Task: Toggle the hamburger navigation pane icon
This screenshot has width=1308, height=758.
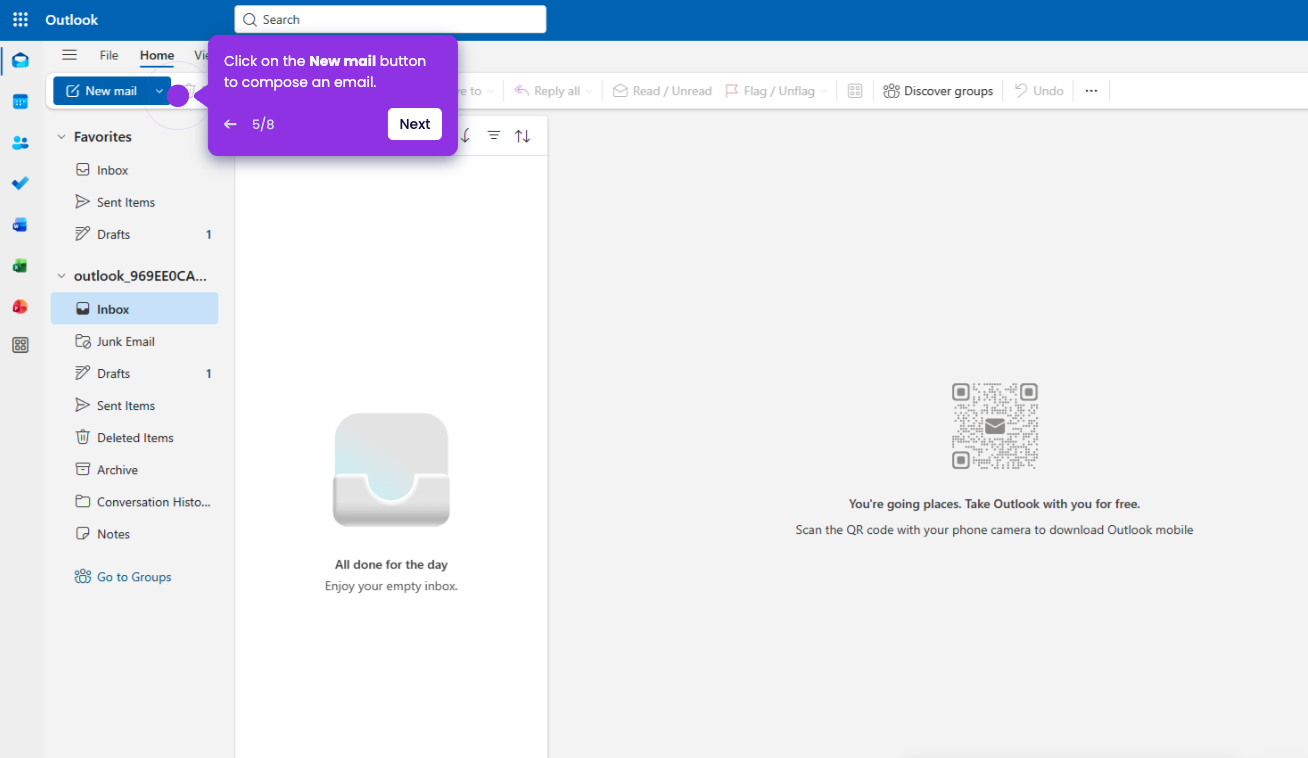Action: pyautogui.click(x=69, y=55)
